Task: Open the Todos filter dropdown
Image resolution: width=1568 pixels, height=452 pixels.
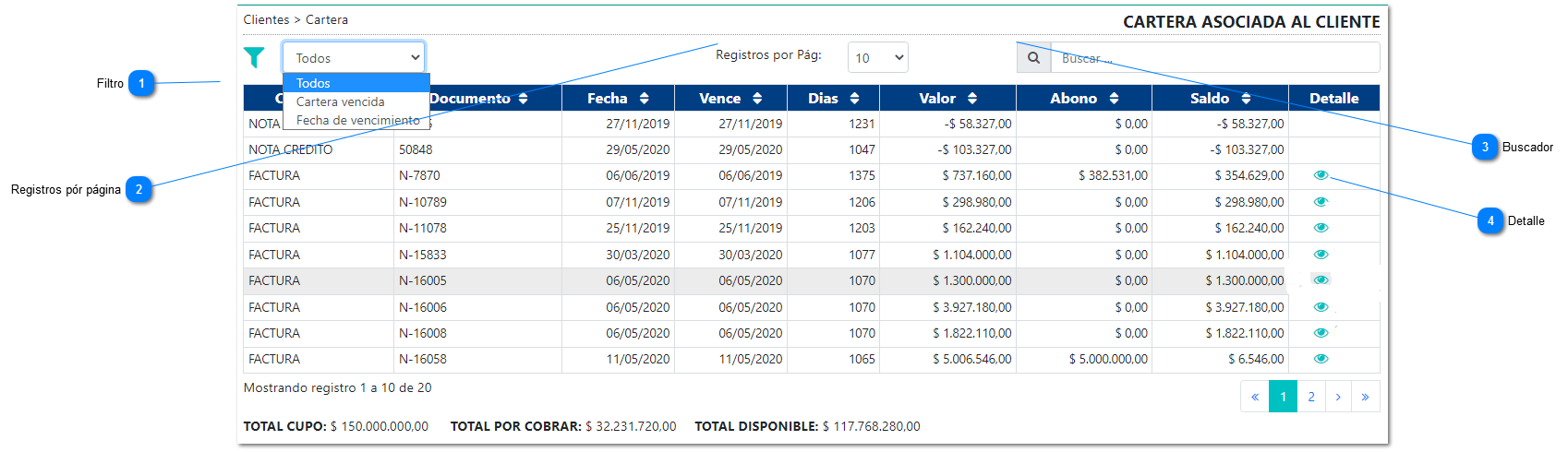Action: click(354, 57)
